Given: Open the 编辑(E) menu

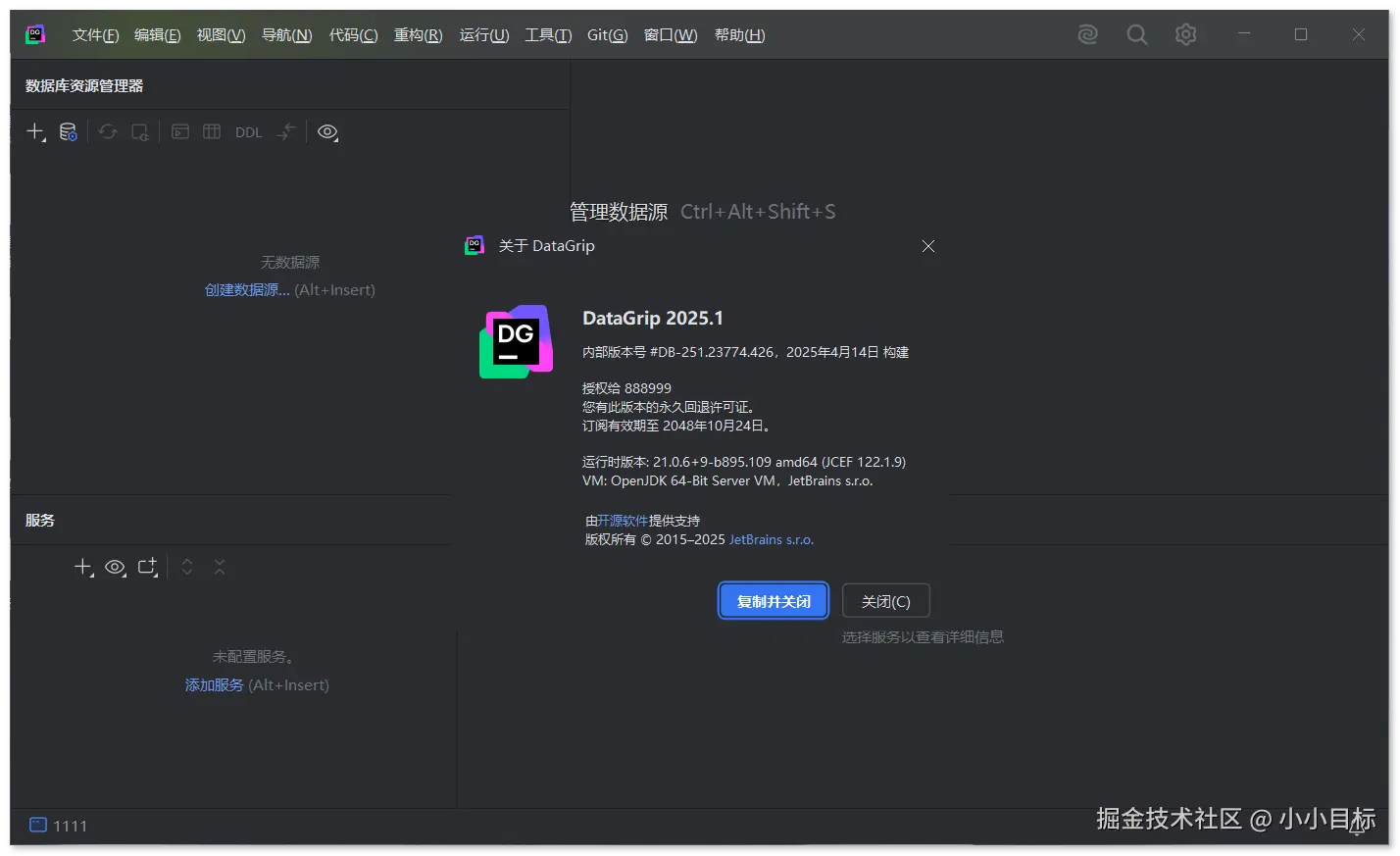Looking at the screenshot, I should coord(157,35).
